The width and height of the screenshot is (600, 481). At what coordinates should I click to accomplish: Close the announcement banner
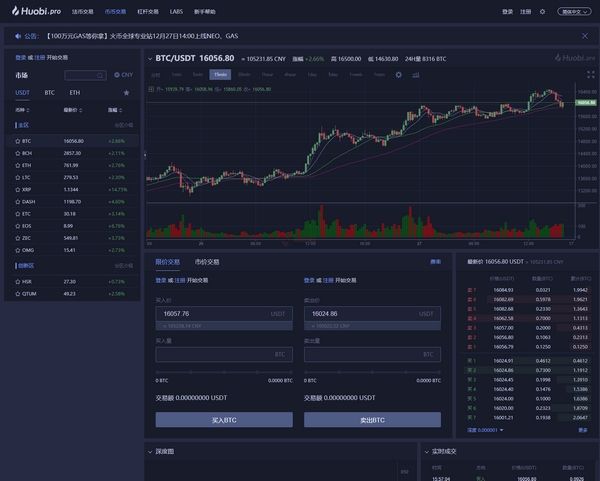pos(585,36)
